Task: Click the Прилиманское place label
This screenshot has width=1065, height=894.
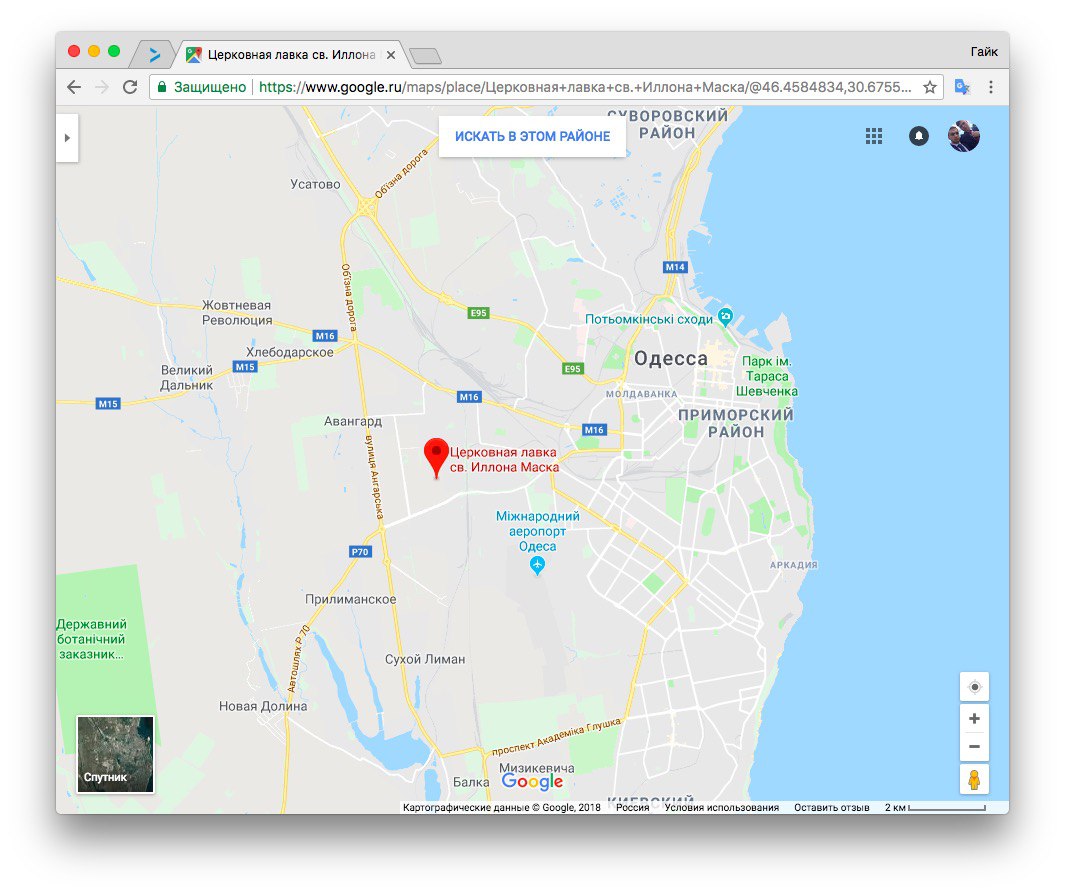Action: 350,599
